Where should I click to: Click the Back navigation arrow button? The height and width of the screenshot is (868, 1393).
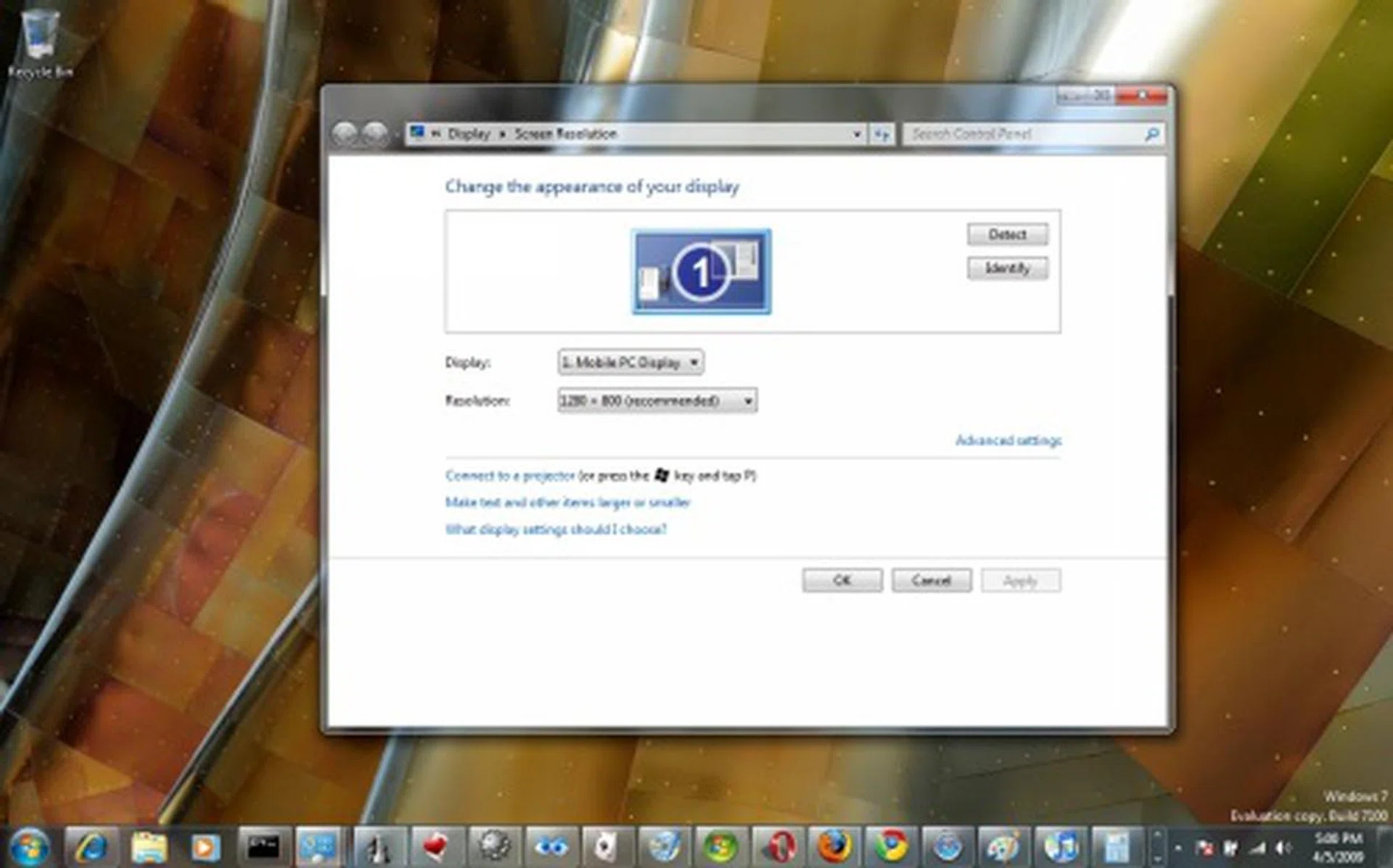tap(345, 133)
